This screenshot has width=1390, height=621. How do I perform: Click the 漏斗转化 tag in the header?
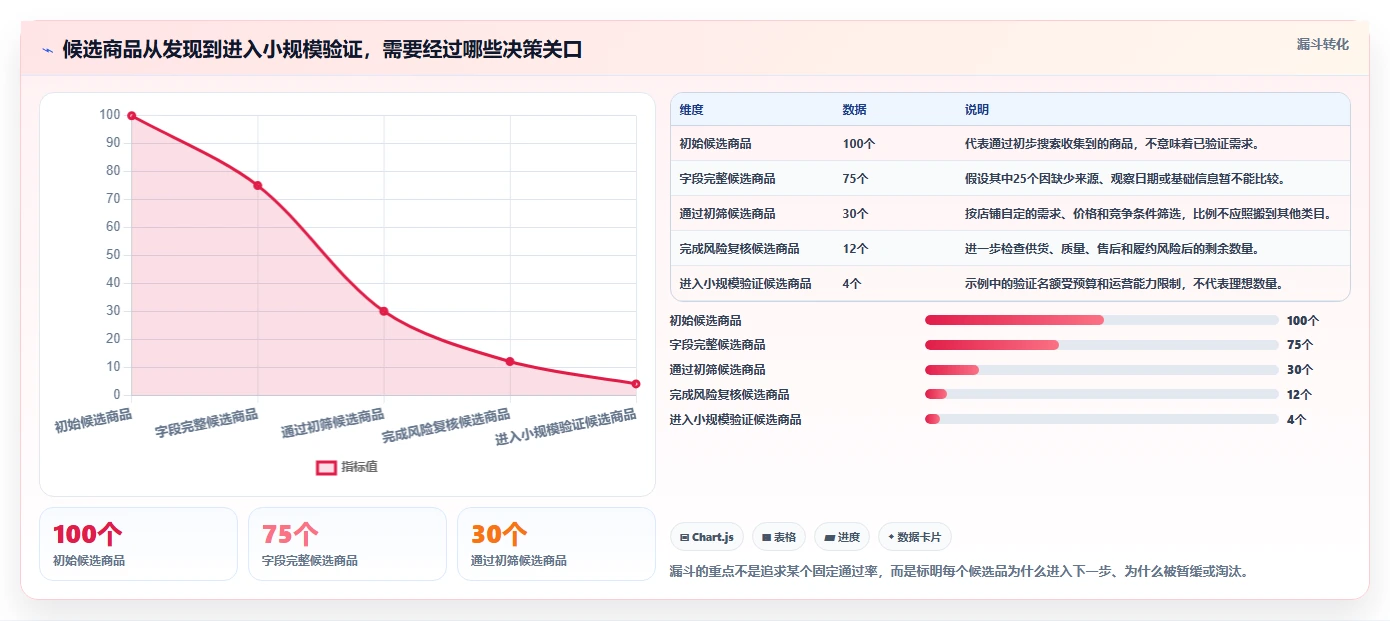pyautogui.click(x=1322, y=44)
